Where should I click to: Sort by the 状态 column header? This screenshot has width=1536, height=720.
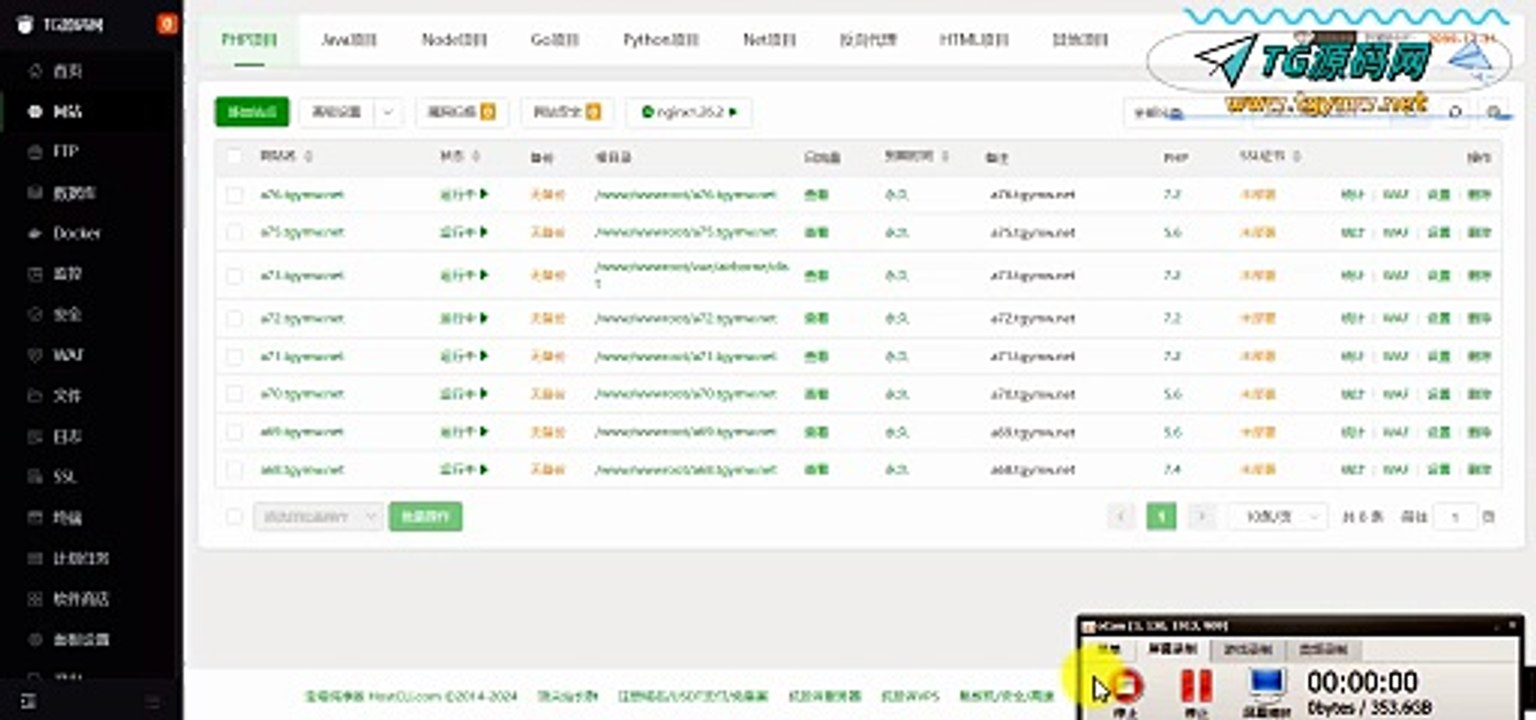pyautogui.click(x=459, y=156)
